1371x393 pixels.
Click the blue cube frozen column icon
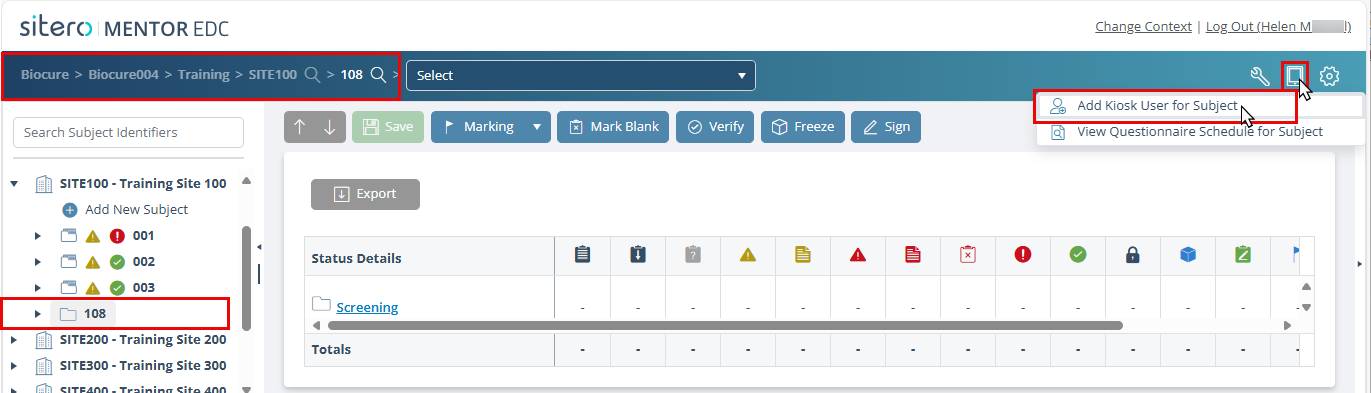coord(1187,254)
